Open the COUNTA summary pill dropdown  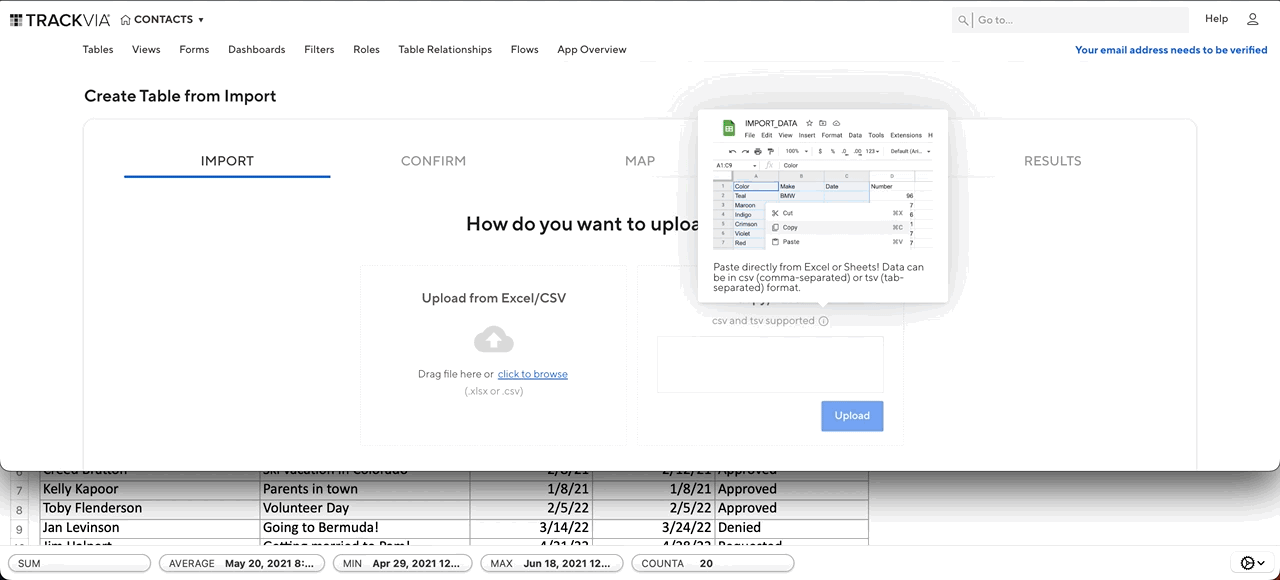[712, 563]
